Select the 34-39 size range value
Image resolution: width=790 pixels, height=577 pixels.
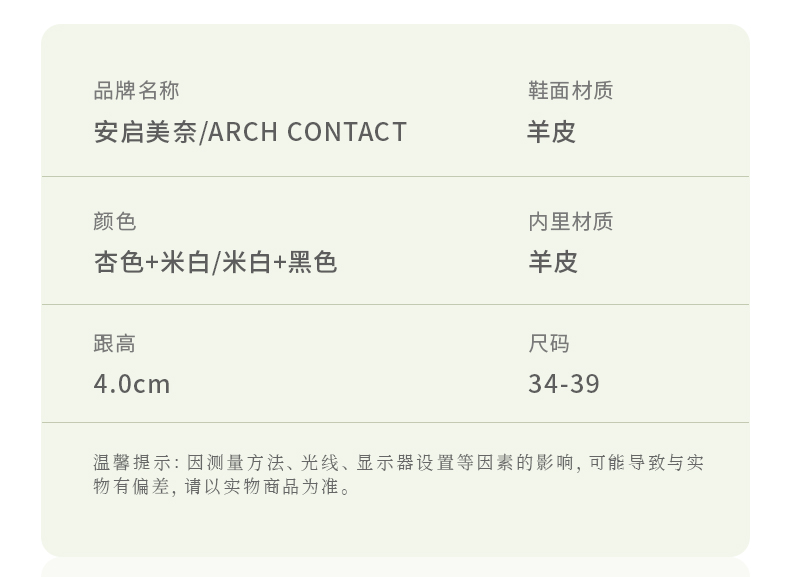564,384
